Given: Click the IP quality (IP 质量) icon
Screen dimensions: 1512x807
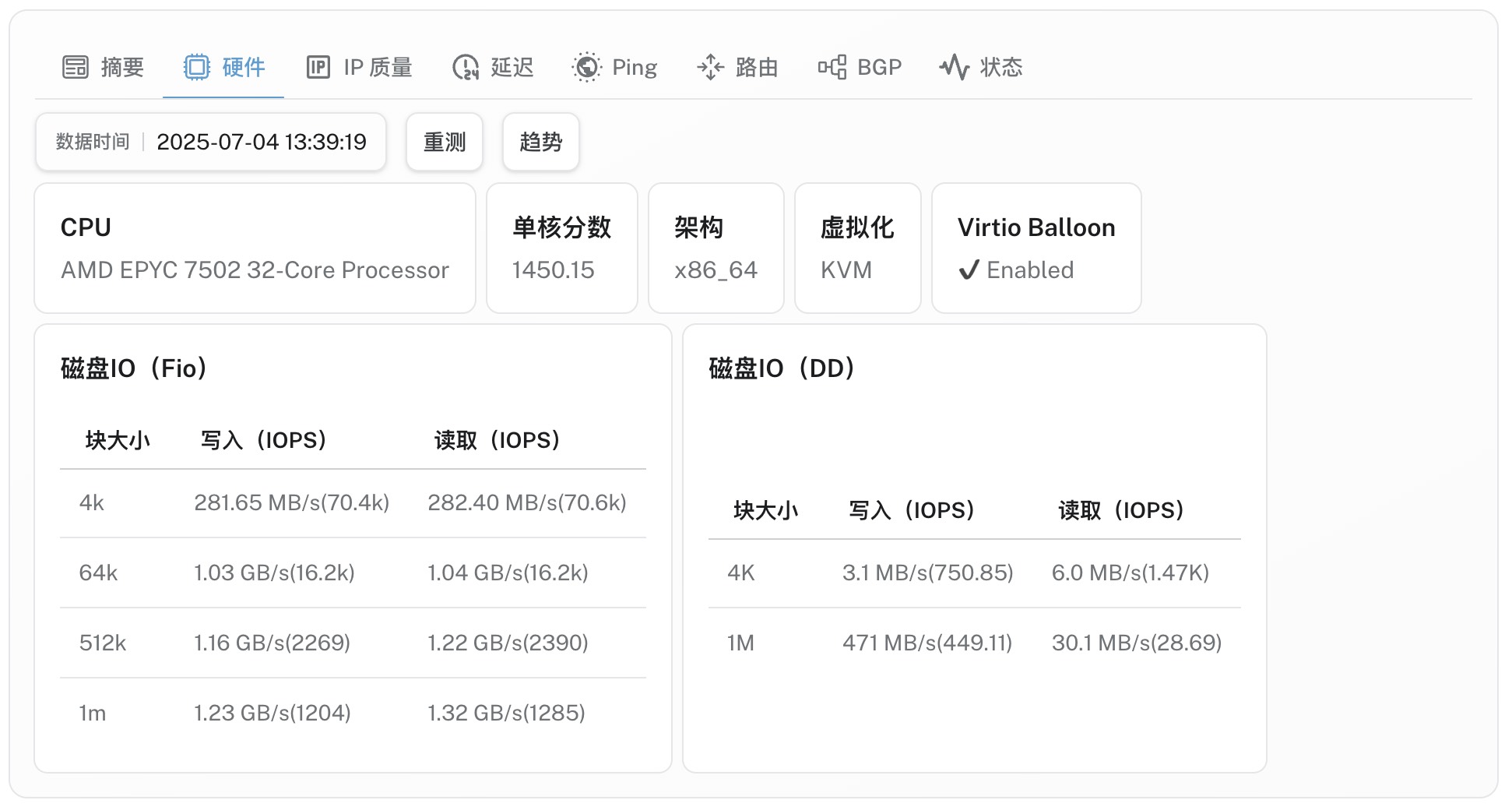Looking at the screenshot, I should pos(318,68).
